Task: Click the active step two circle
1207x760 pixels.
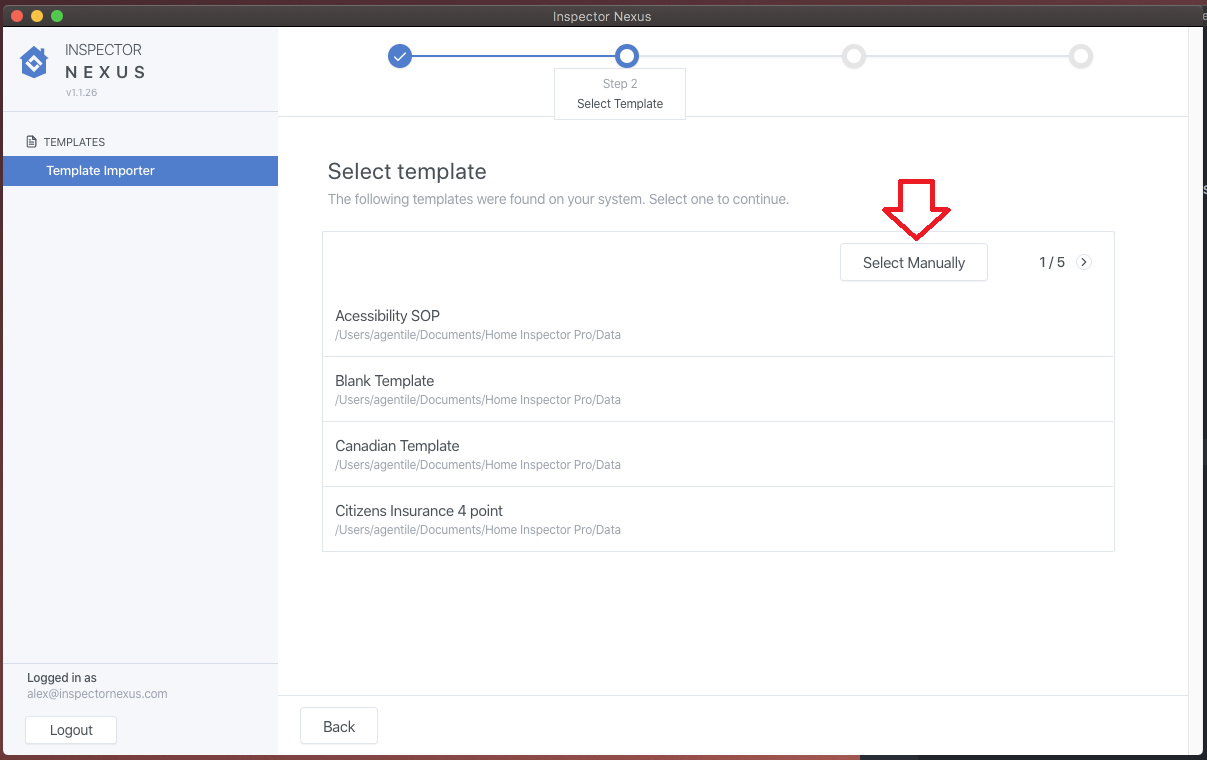Action: (627, 56)
